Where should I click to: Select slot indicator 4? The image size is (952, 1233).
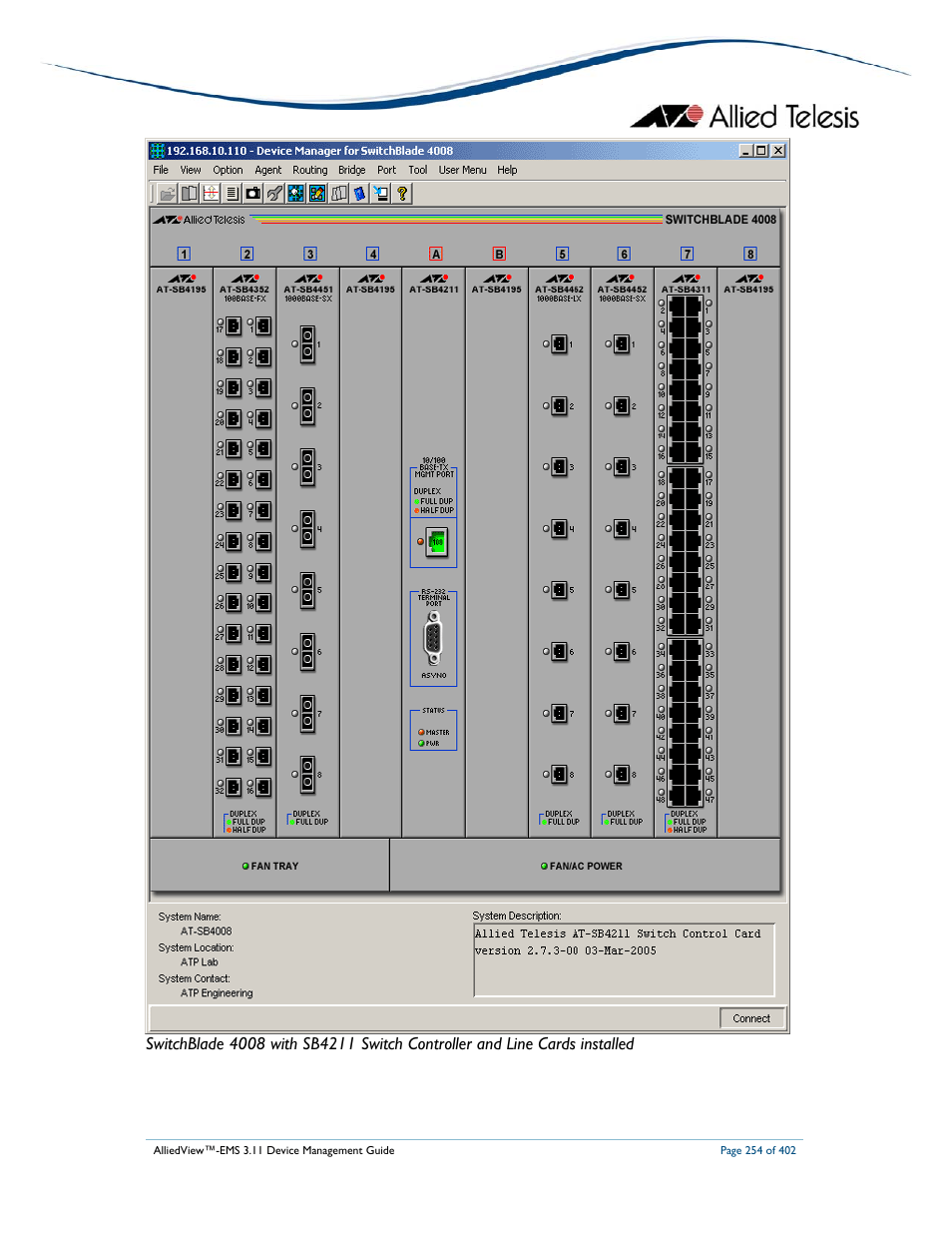pos(373,254)
